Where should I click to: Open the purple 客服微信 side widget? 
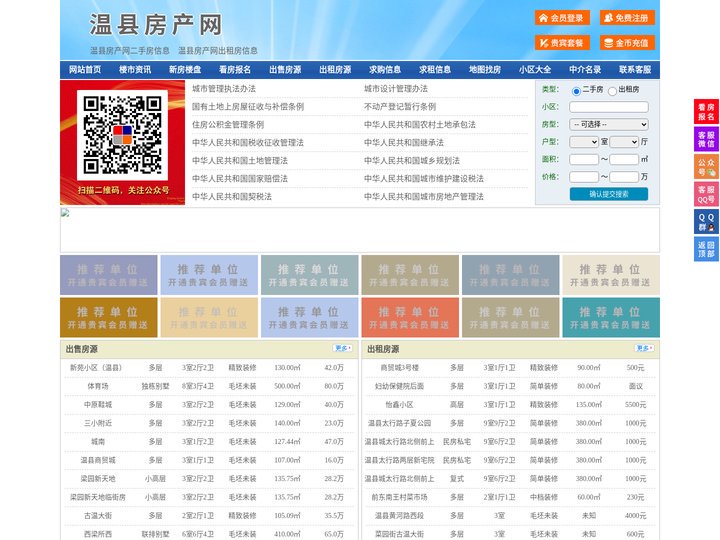click(x=706, y=139)
